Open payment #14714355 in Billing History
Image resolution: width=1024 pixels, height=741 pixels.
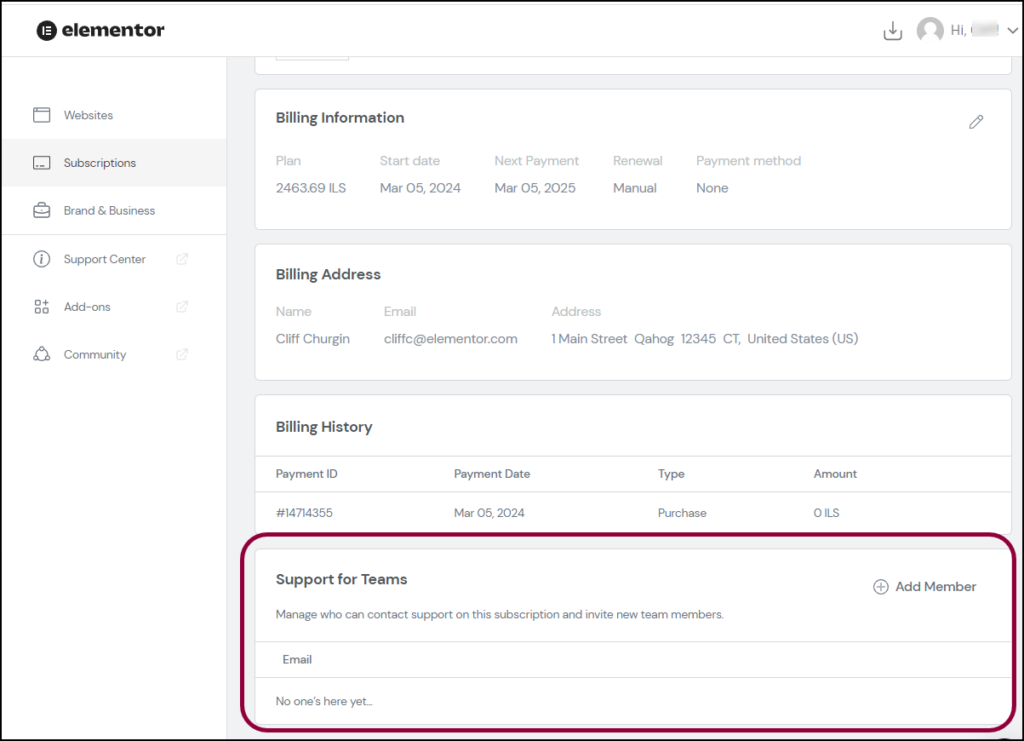coord(305,512)
